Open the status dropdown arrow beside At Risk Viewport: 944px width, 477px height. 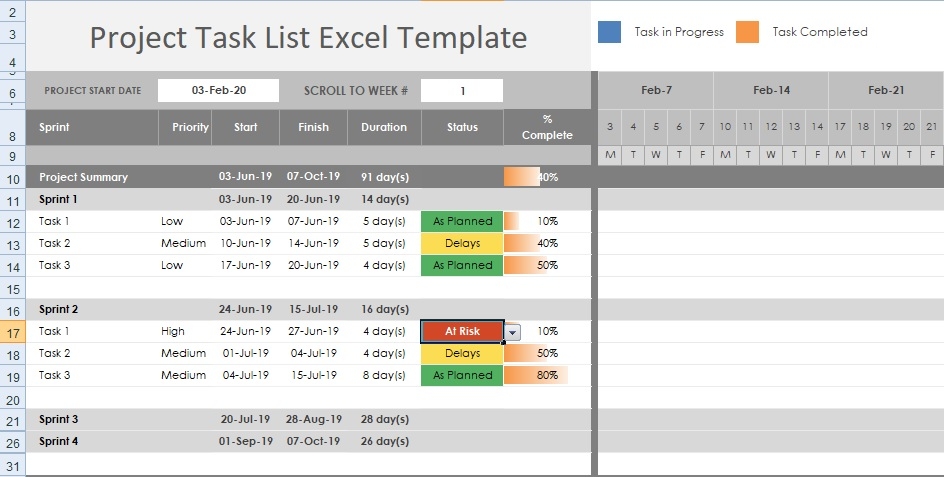point(513,332)
